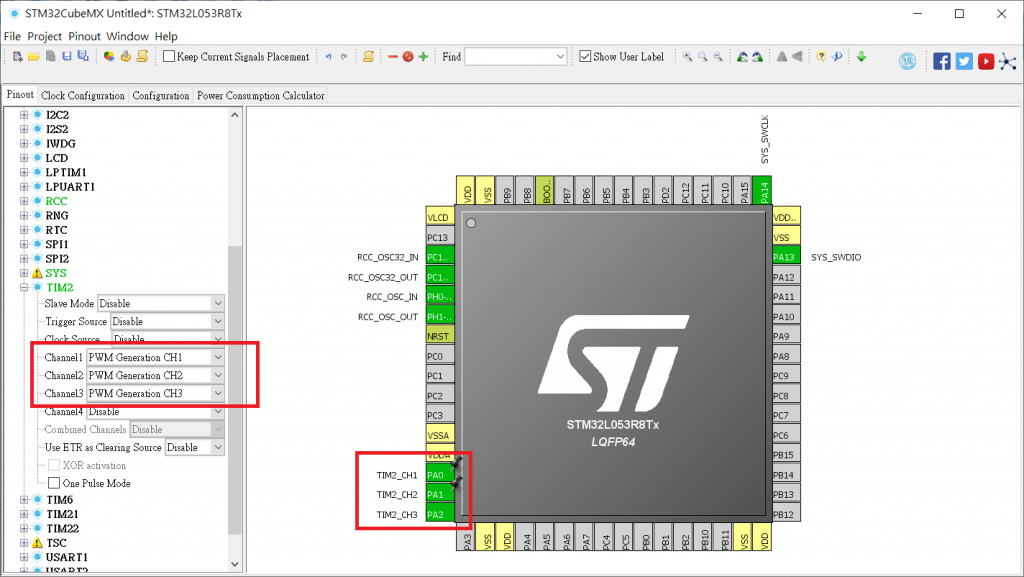
Task: Click the red circle clear pinouts icon
Action: point(408,57)
